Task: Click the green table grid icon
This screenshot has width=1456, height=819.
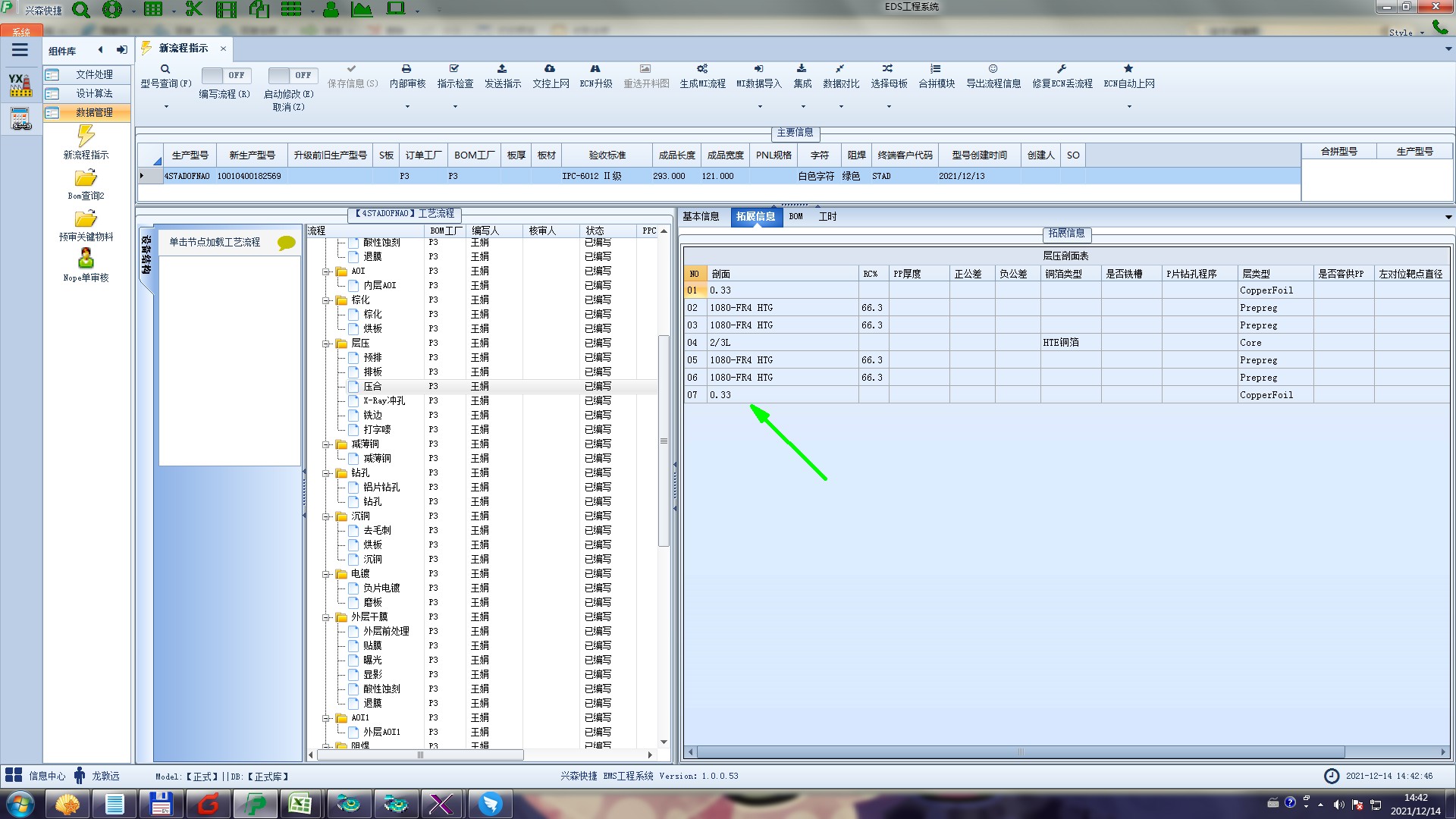Action: (x=153, y=9)
